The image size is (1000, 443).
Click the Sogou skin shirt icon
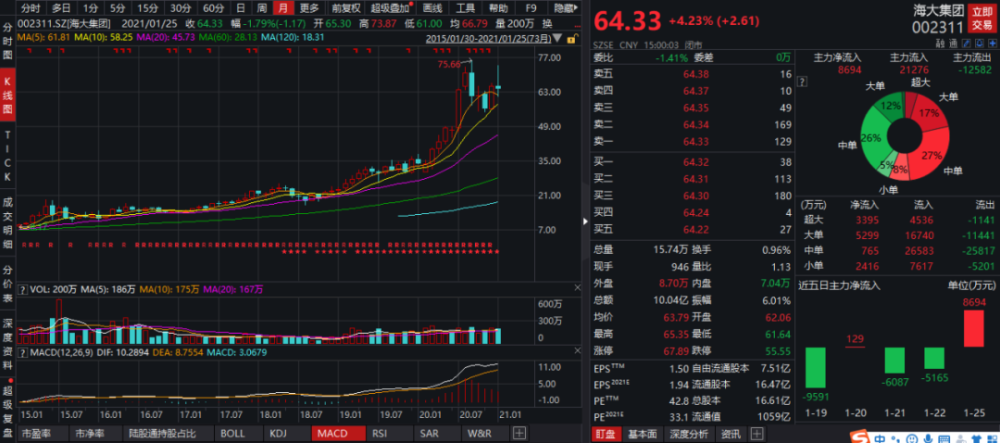(x=976, y=439)
